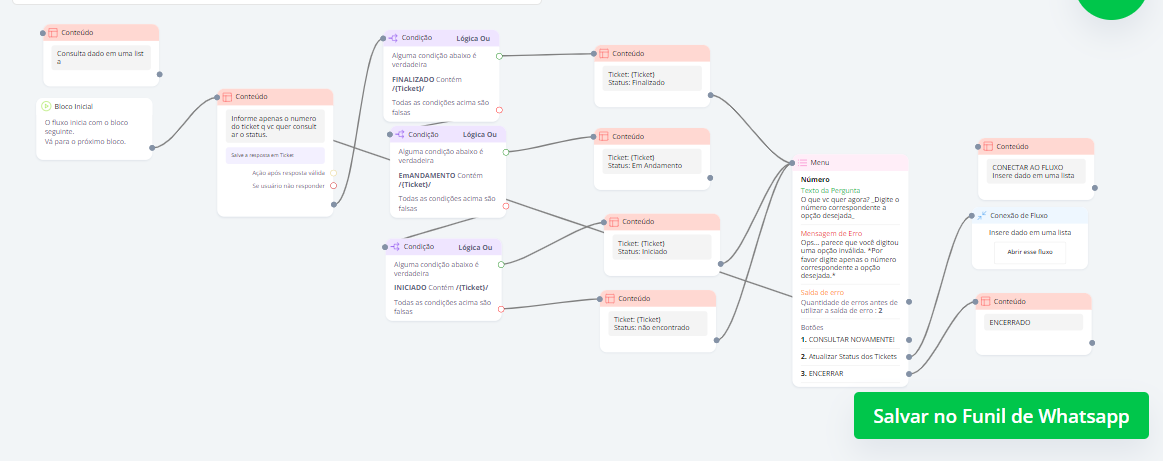Open 'Lógica Ou' on the EmANDAMENTO condition
The height and width of the screenshot is (461, 1163).
479,134
